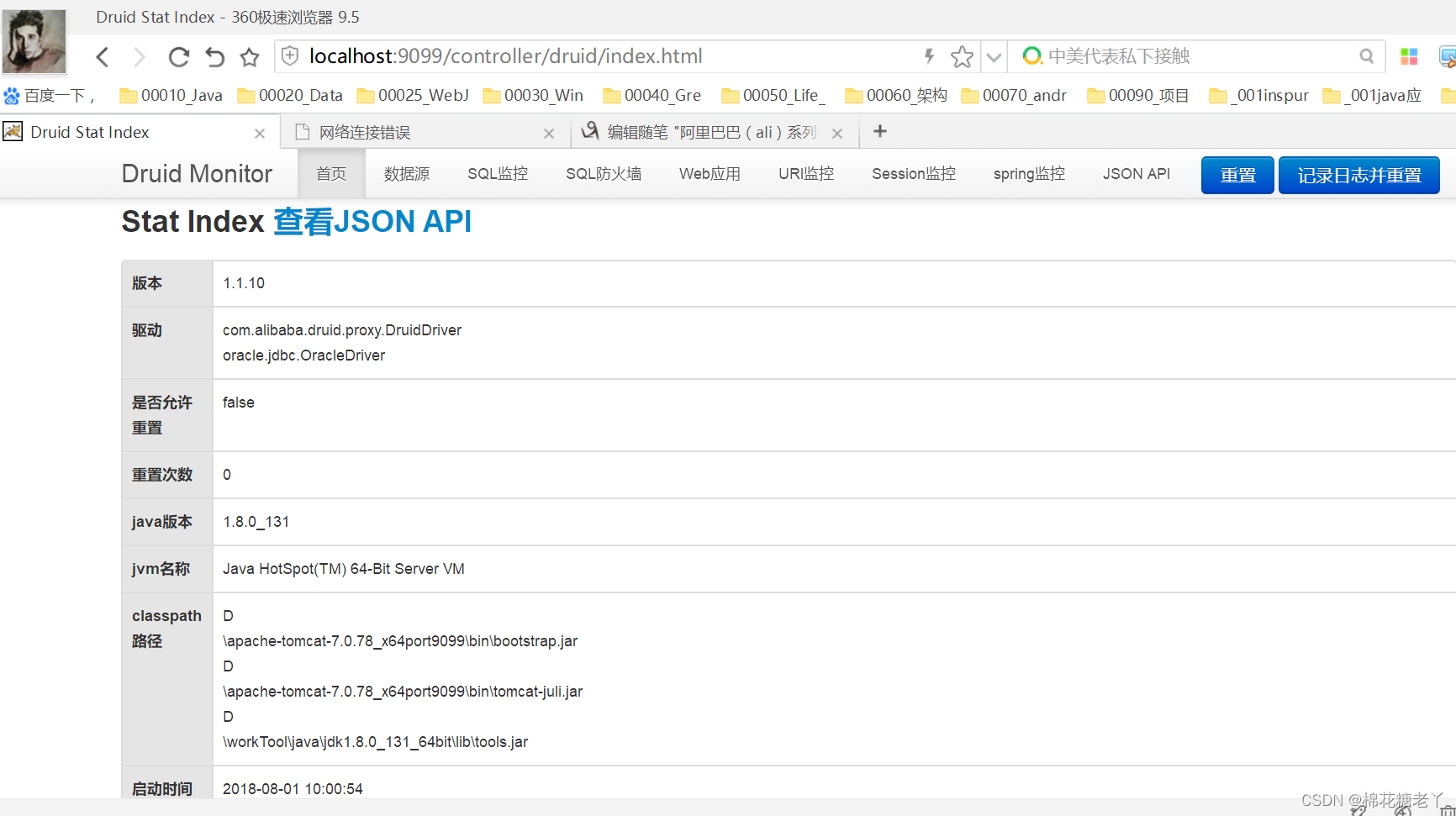Click start time 2018-08-01 10:00:54
Screen dimensions: 1456x816
(293, 789)
